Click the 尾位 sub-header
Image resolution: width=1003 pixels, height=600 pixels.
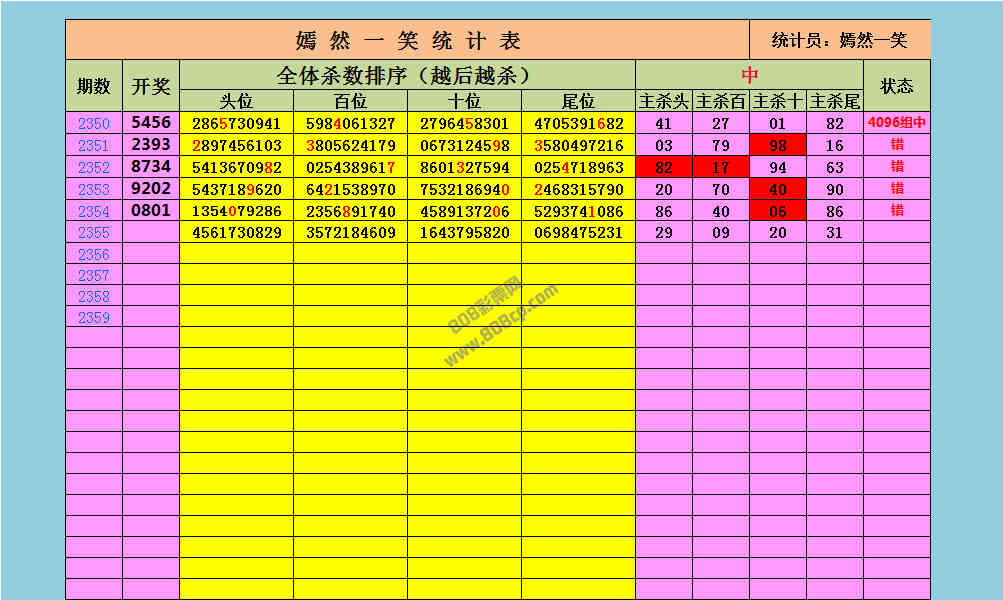[x=578, y=101]
